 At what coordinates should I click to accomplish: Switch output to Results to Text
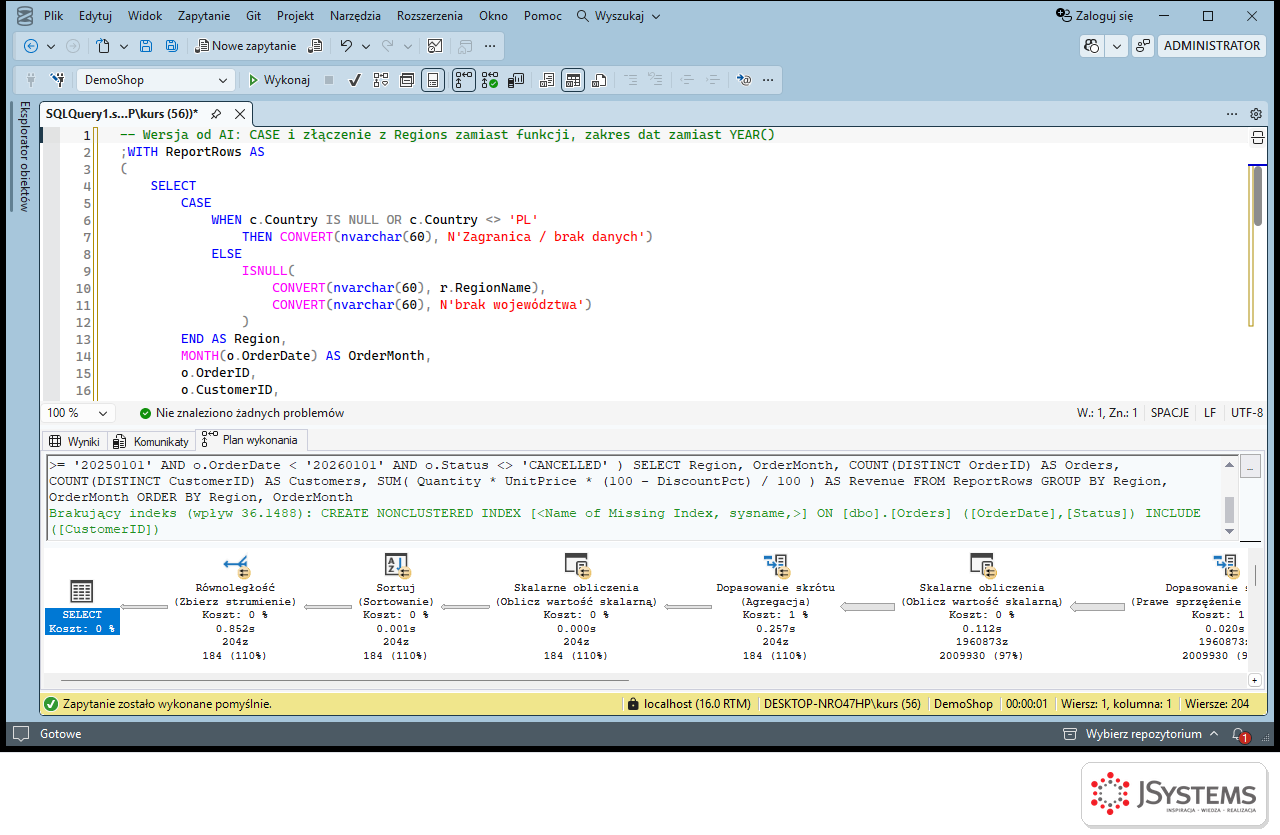546,80
